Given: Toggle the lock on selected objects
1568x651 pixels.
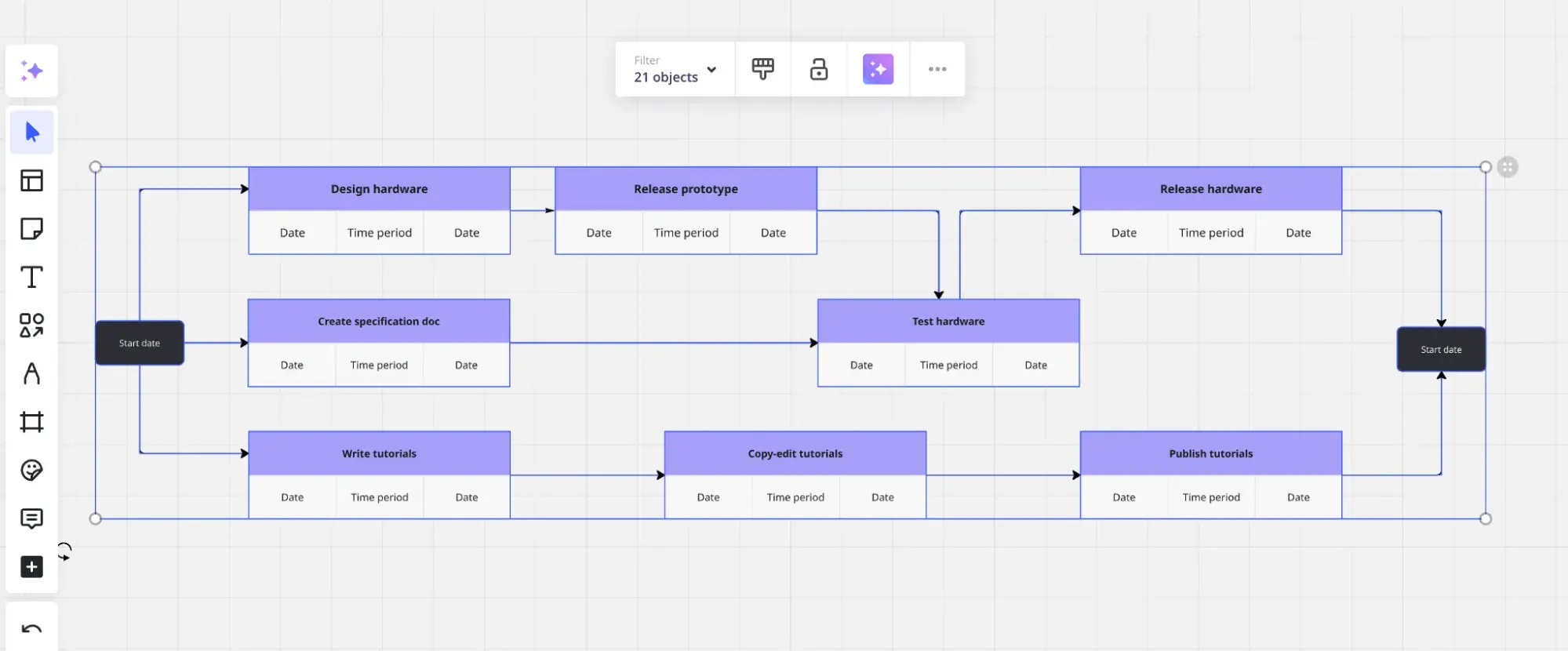Looking at the screenshot, I should pos(819,69).
